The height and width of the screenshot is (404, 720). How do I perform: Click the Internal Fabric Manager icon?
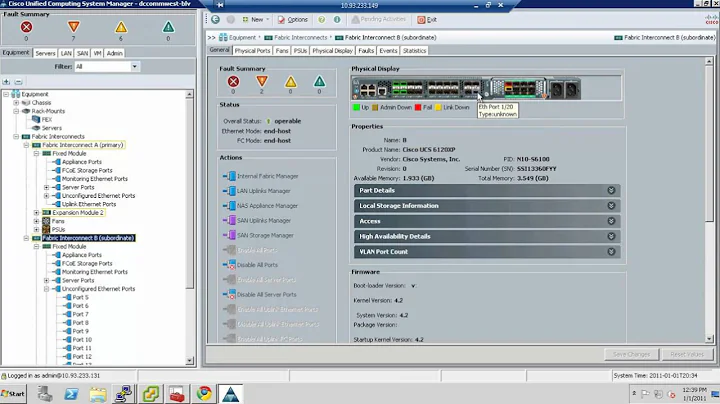point(229,176)
